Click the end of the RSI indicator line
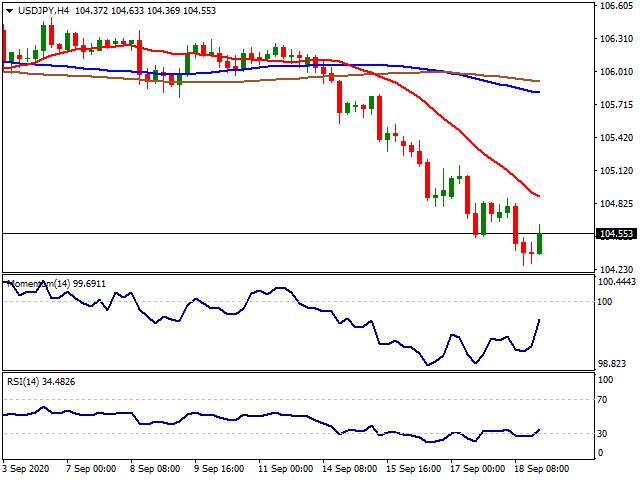Image resolution: width=640 pixels, height=480 pixels. [x=540, y=429]
